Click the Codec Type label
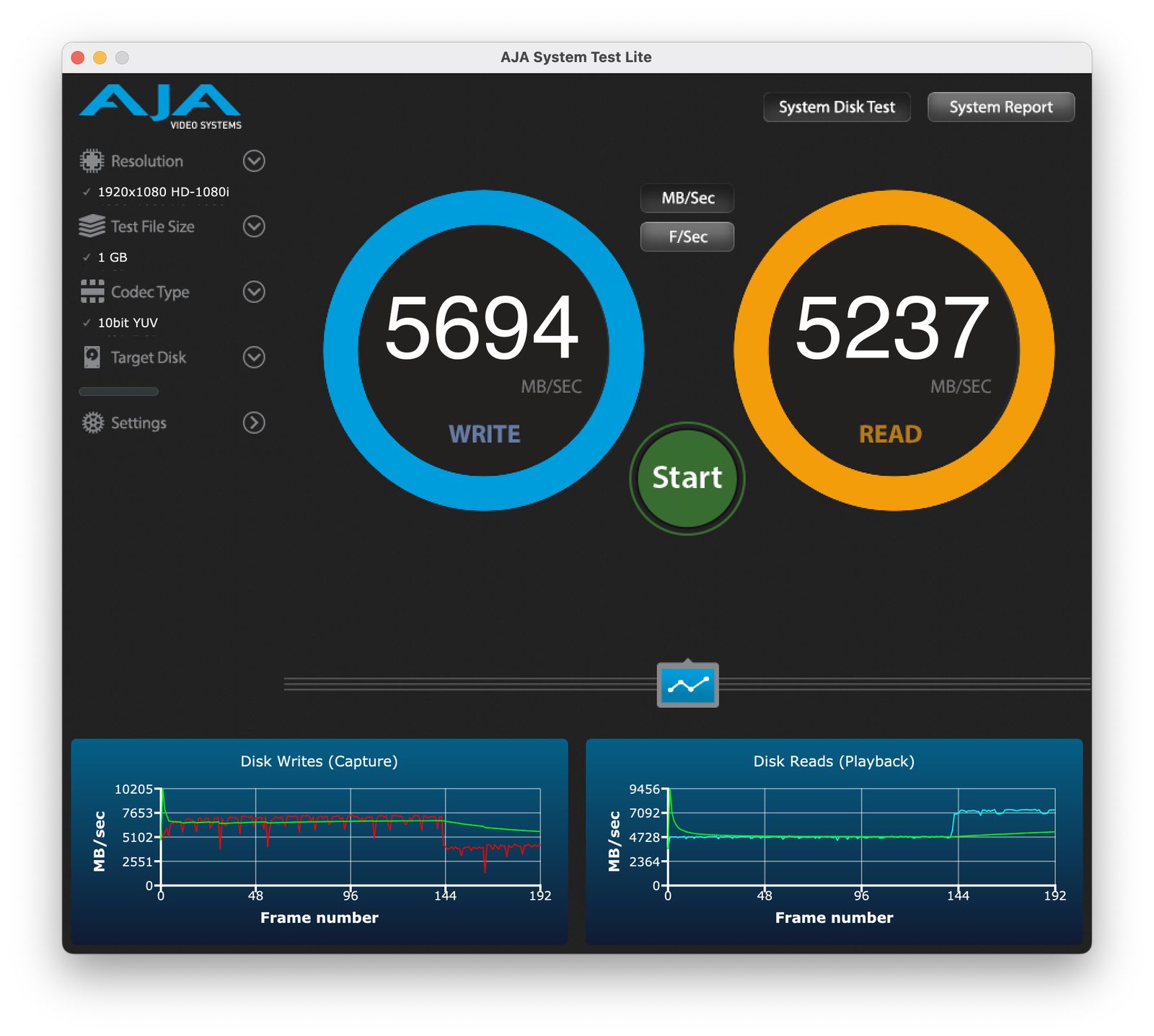 coord(150,293)
